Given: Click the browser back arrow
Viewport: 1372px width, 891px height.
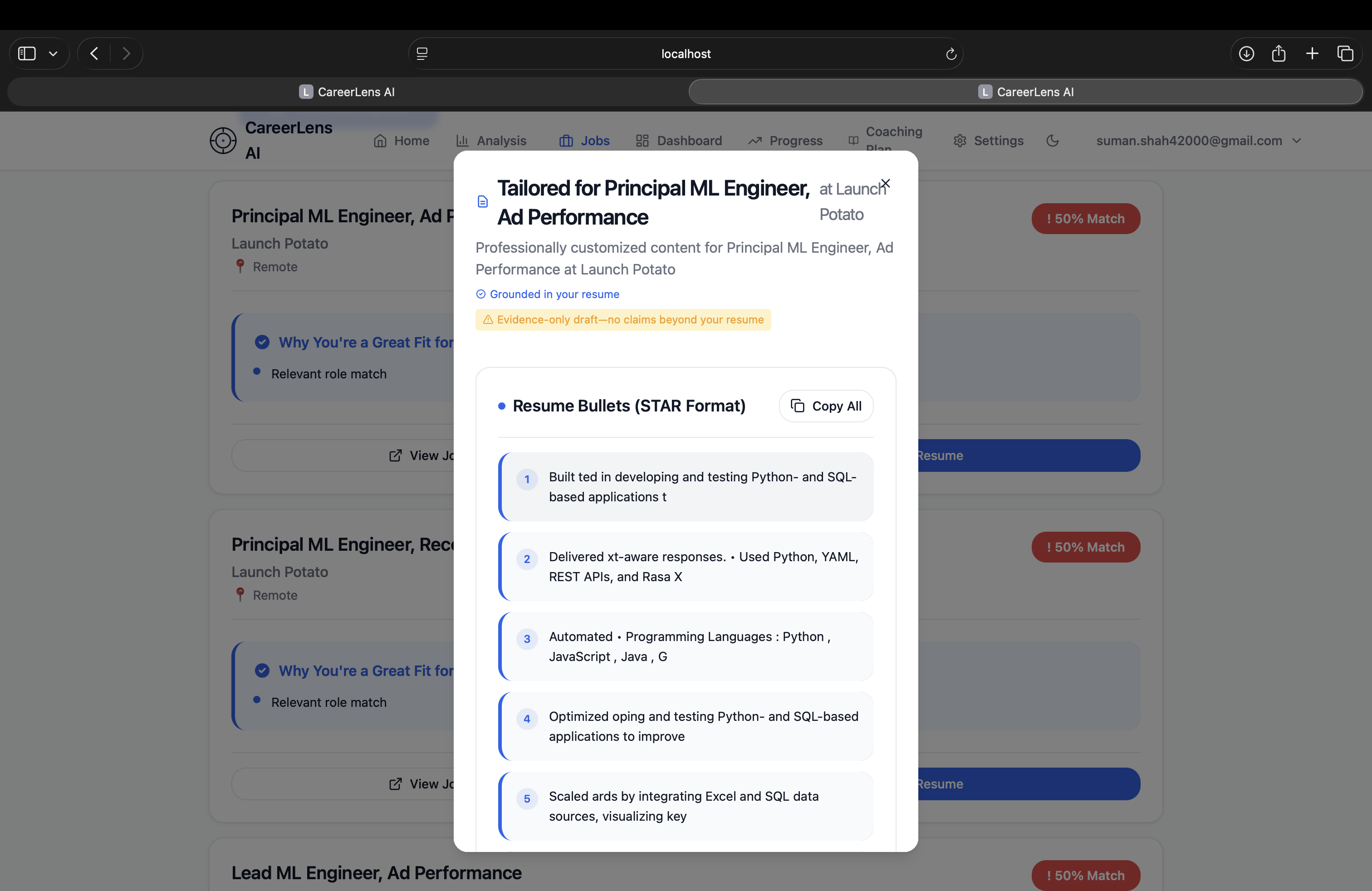Looking at the screenshot, I should pyautogui.click(x=94, y=54).
